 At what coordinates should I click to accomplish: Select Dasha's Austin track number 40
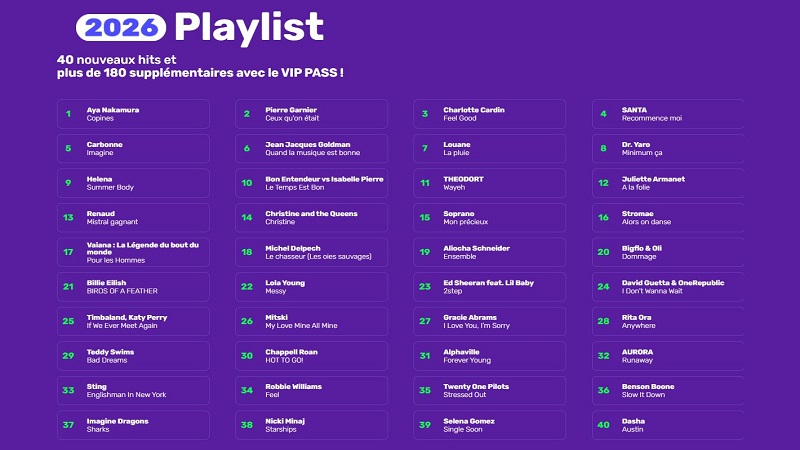click(x=668, y=425)
